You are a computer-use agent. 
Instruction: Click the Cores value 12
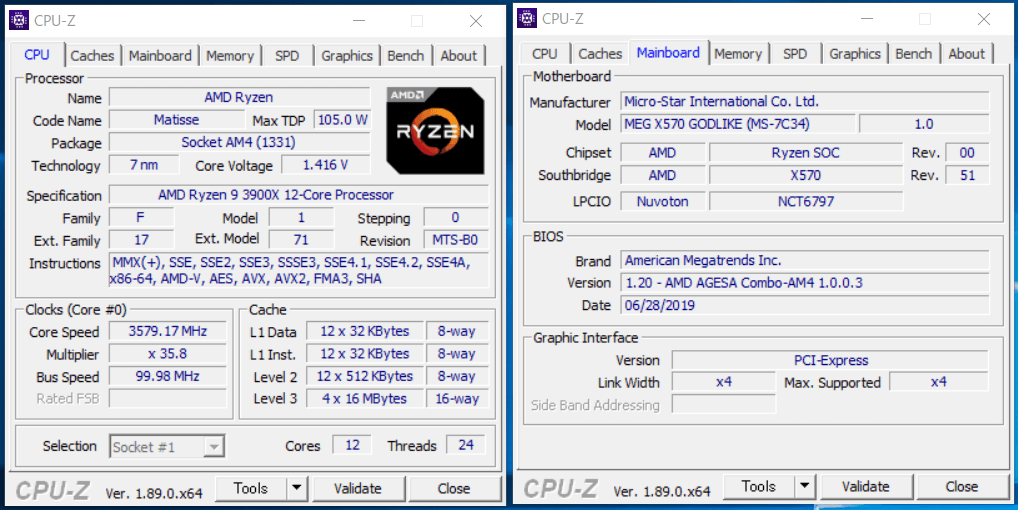(x=352, y=445)
